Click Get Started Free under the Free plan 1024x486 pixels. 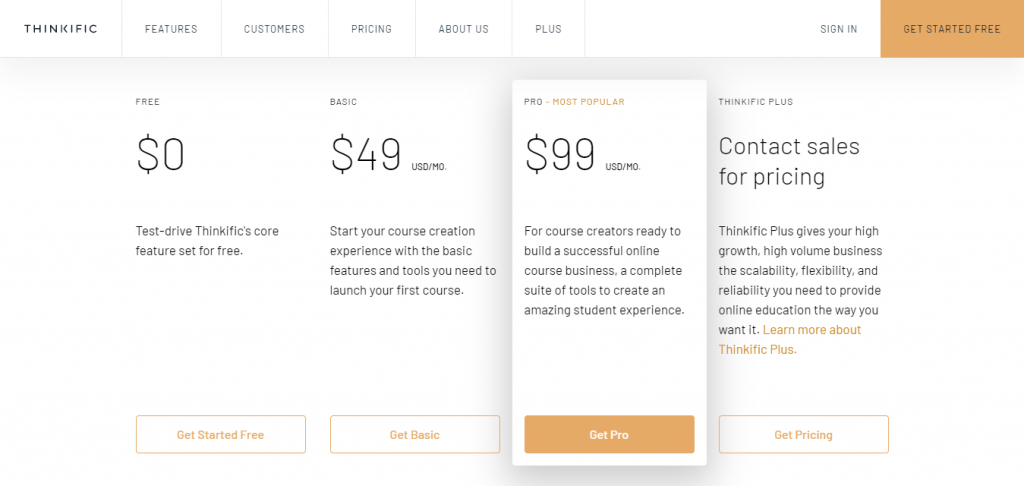(220, 435)
